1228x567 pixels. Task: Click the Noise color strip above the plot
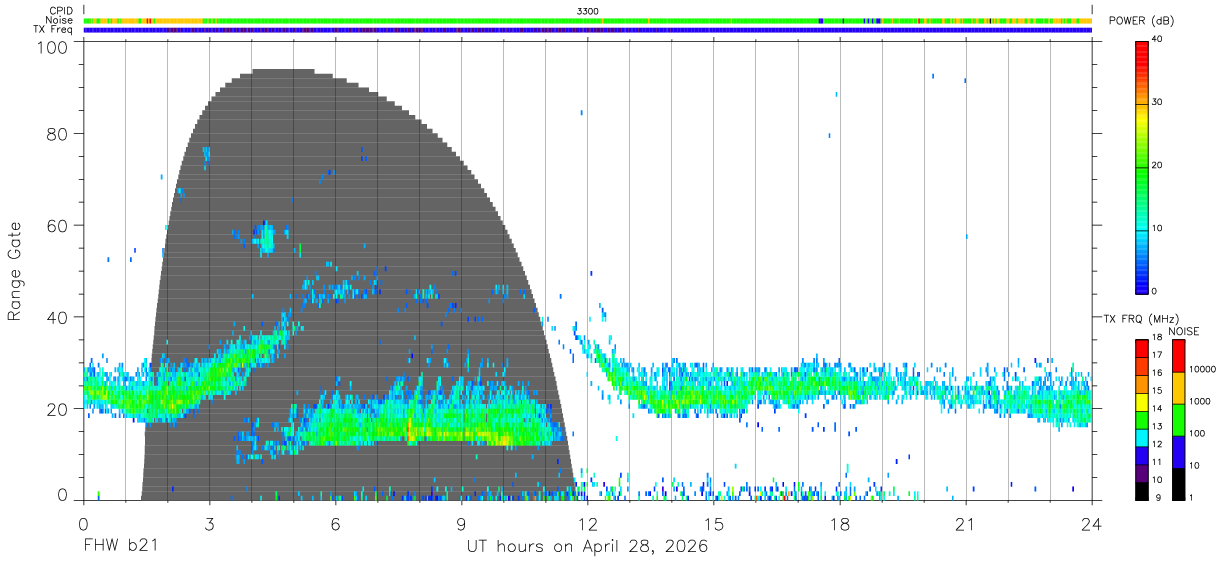(x=587, y=20)
